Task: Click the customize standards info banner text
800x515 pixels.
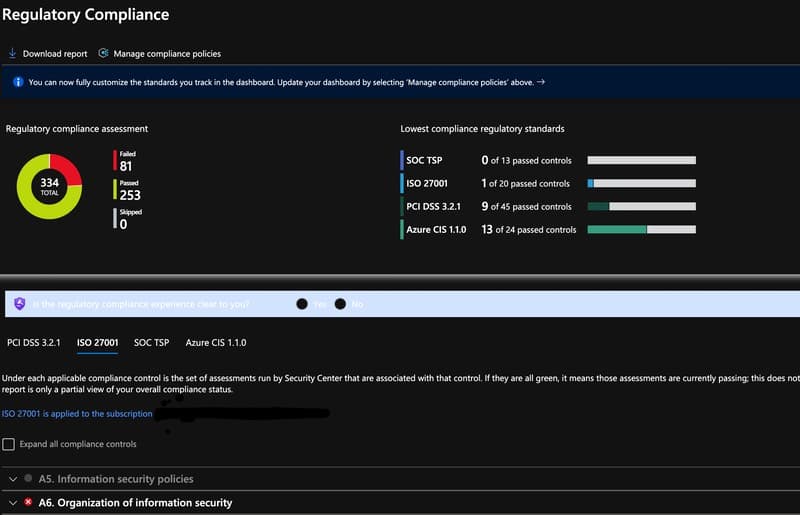Action: 281,82
